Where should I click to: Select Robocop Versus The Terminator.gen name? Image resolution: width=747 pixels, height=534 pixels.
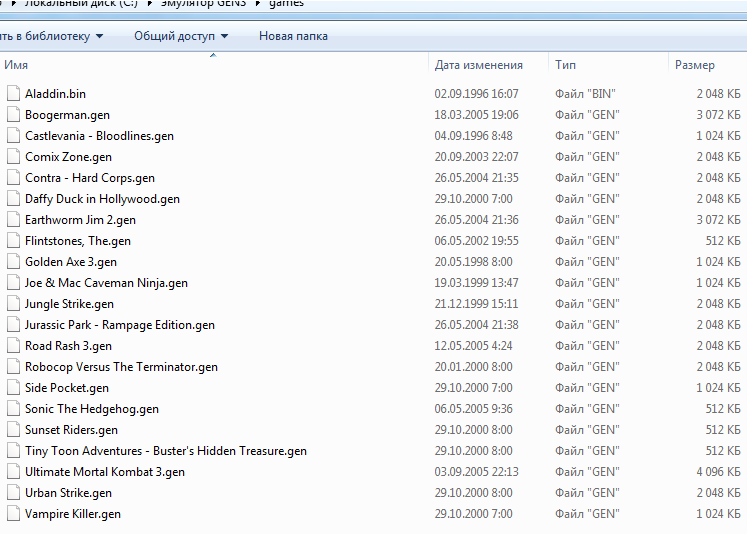click(121, 367)
